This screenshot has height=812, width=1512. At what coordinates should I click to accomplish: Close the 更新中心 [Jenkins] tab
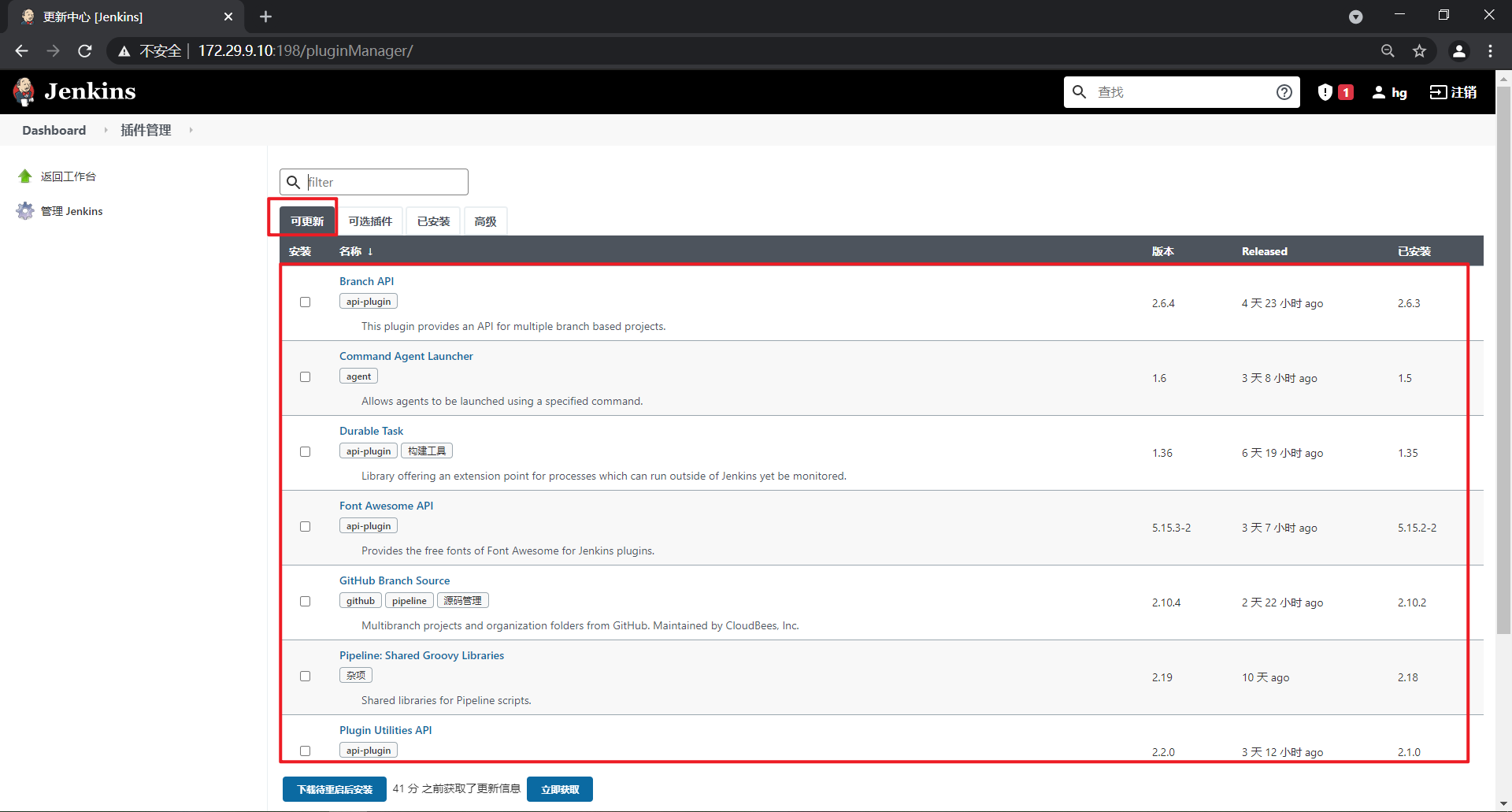[228, 17]
